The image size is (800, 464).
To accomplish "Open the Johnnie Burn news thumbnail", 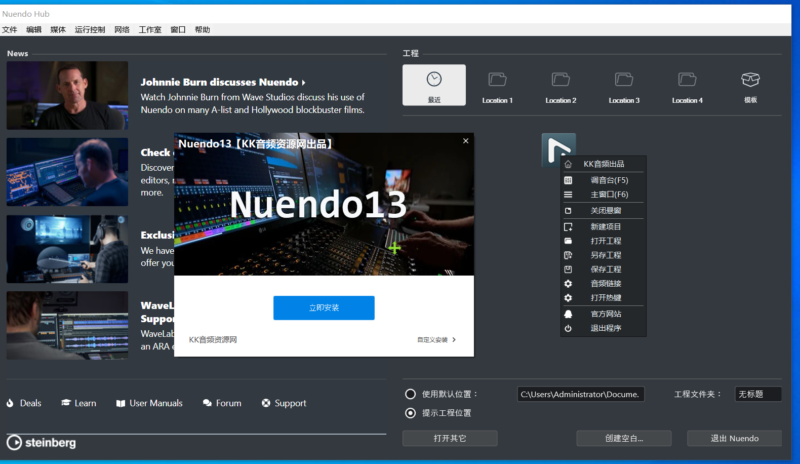I will [x=67, y=95].
